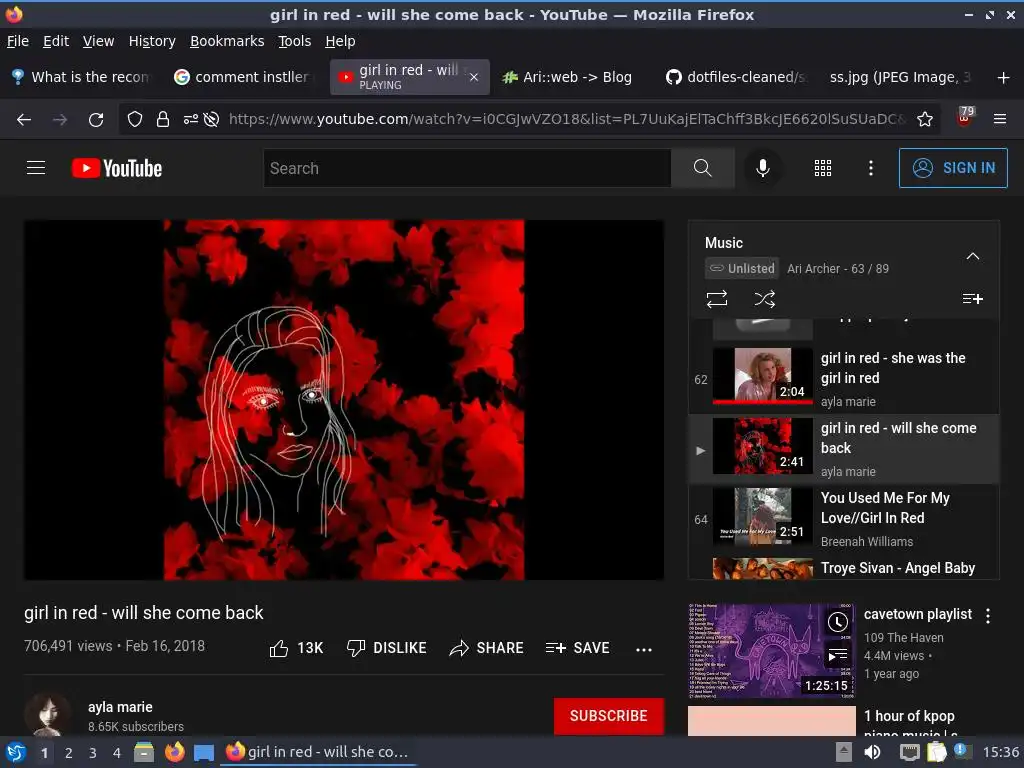
Task: Play 'Troye Sivan - Angel Baby' playlist item
Action: (844, 568)
